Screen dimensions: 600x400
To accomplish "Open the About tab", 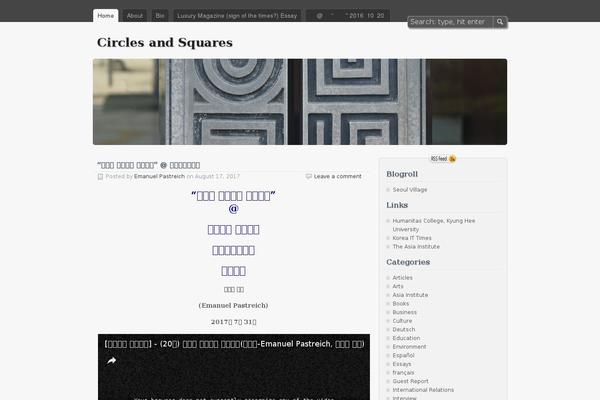I will 135,16.
